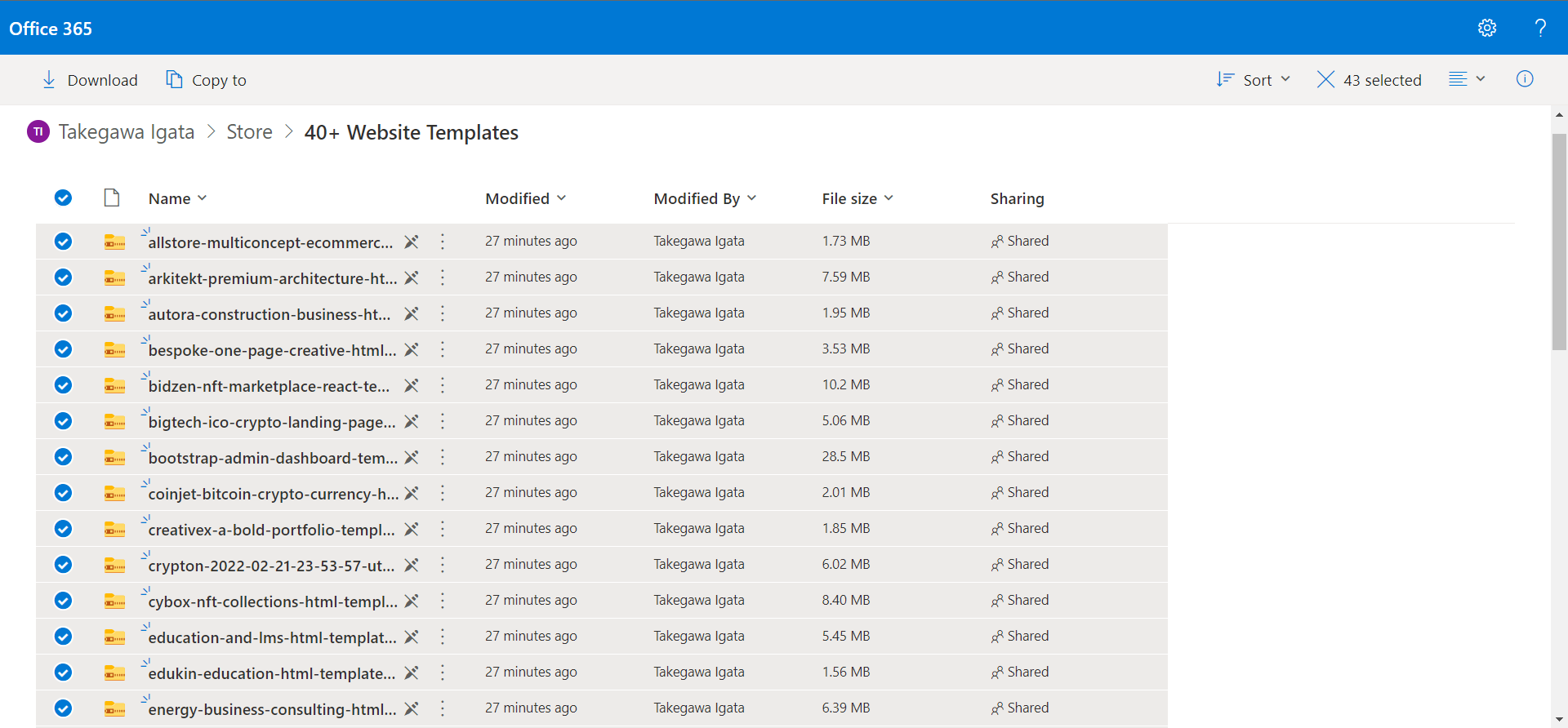Open the more actions menu for allstore row
1568x728 pixels.
pos(443,242)
